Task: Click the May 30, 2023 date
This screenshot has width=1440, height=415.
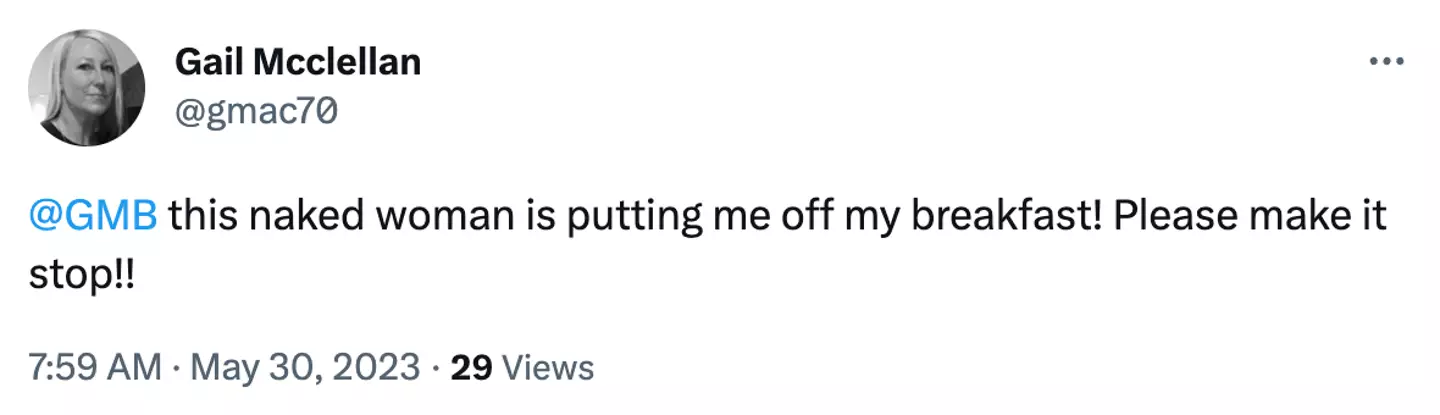Action: click(x=308, y=367)
